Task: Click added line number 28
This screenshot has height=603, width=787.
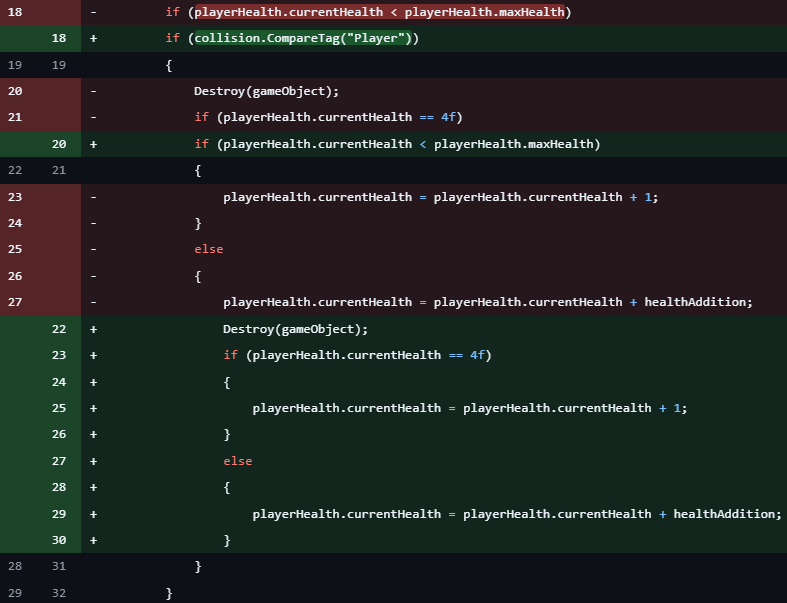Action: click(59, 487)
